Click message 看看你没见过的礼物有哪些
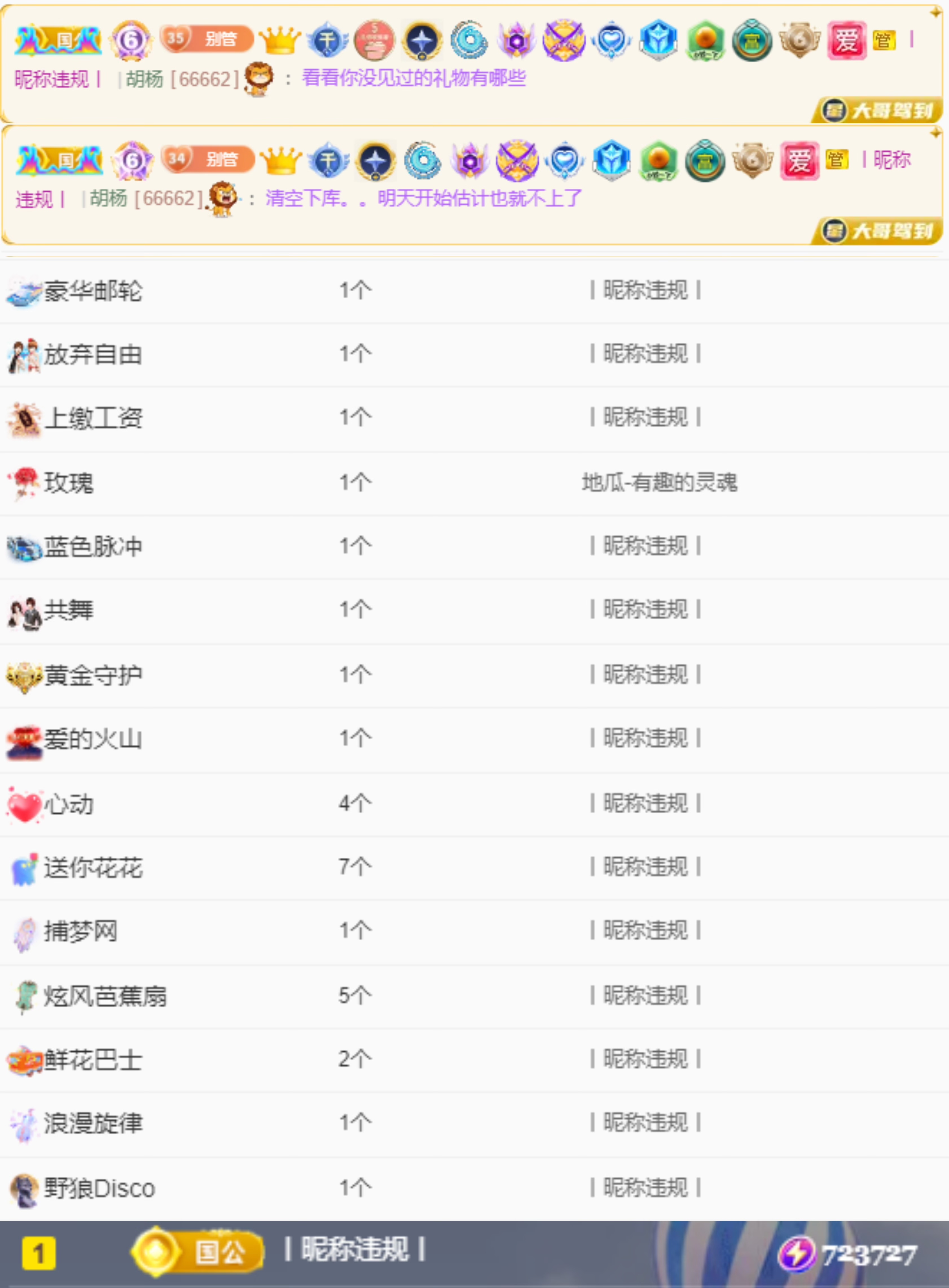 click(x=414, y=78)
